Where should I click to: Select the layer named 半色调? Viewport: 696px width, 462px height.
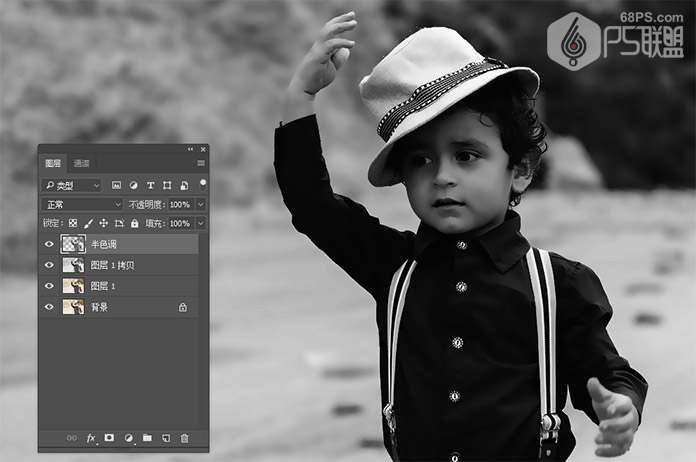[103, 244]
